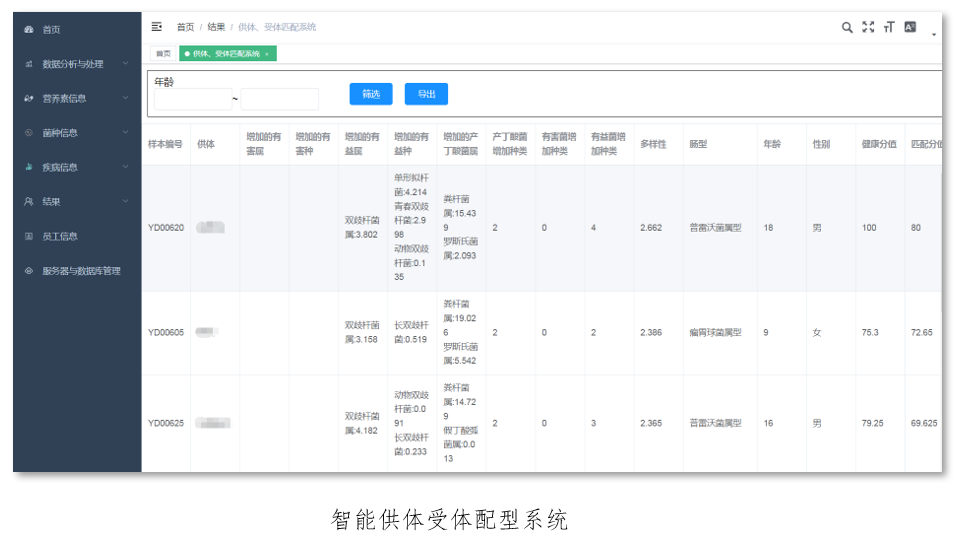Click the 肠型 column header

698,144
